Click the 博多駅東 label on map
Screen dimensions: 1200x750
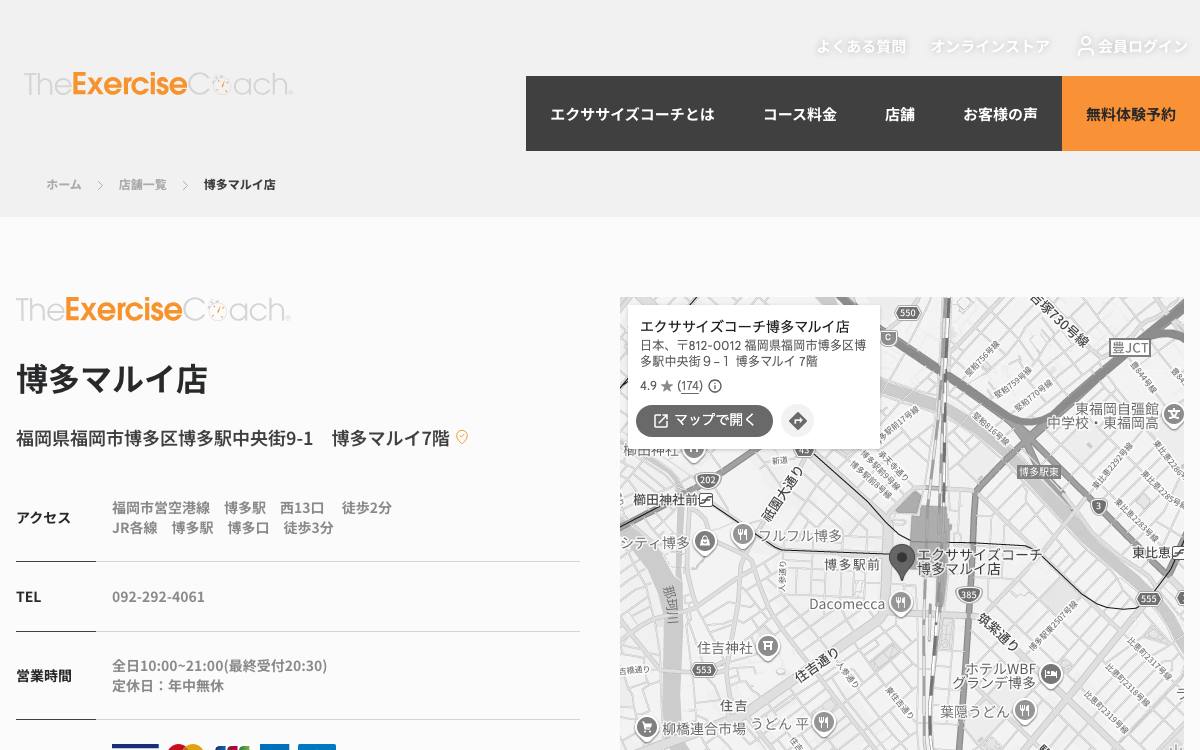click(1040, 471)
